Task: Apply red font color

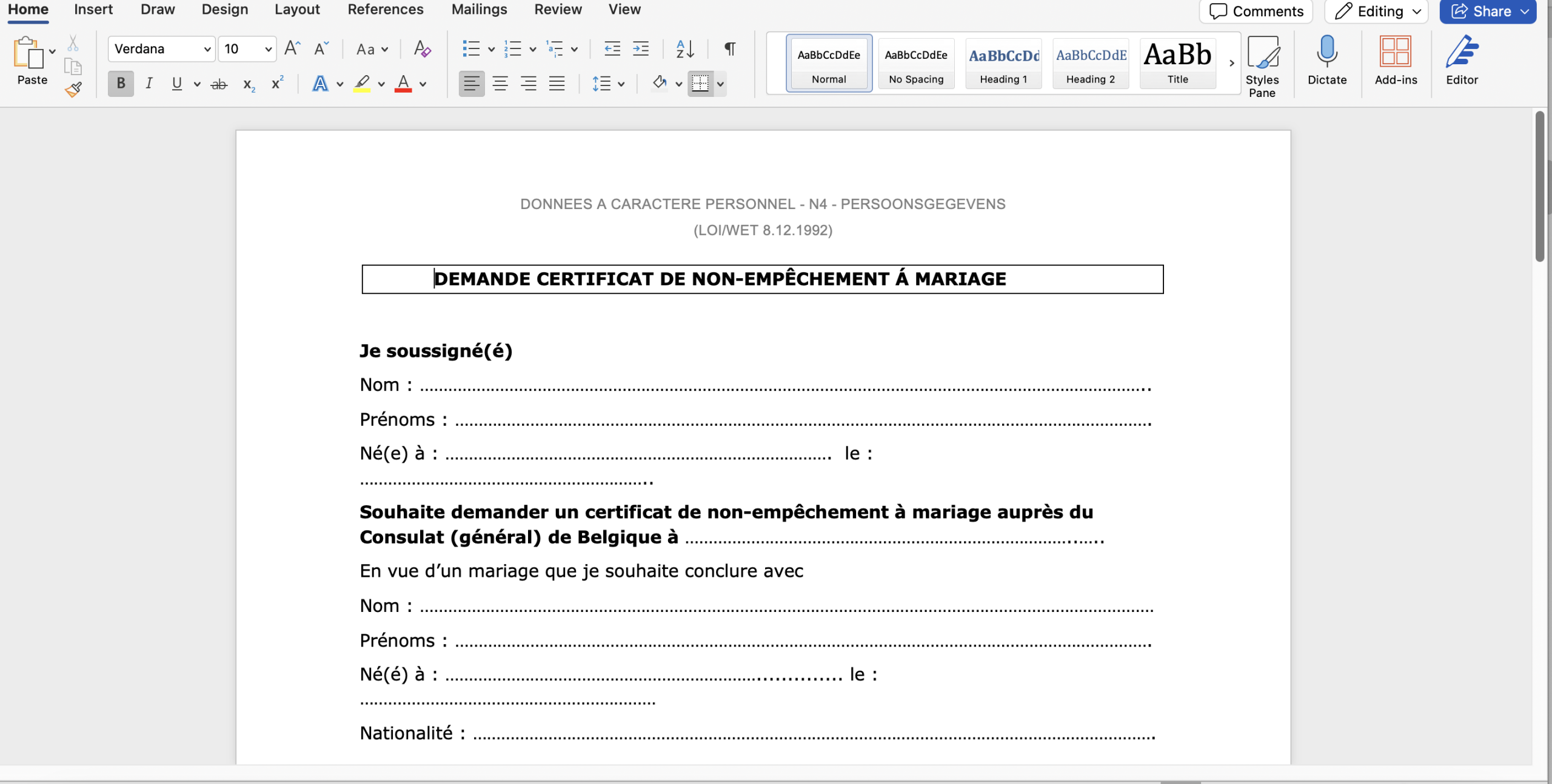Action: tap(403, 84)
